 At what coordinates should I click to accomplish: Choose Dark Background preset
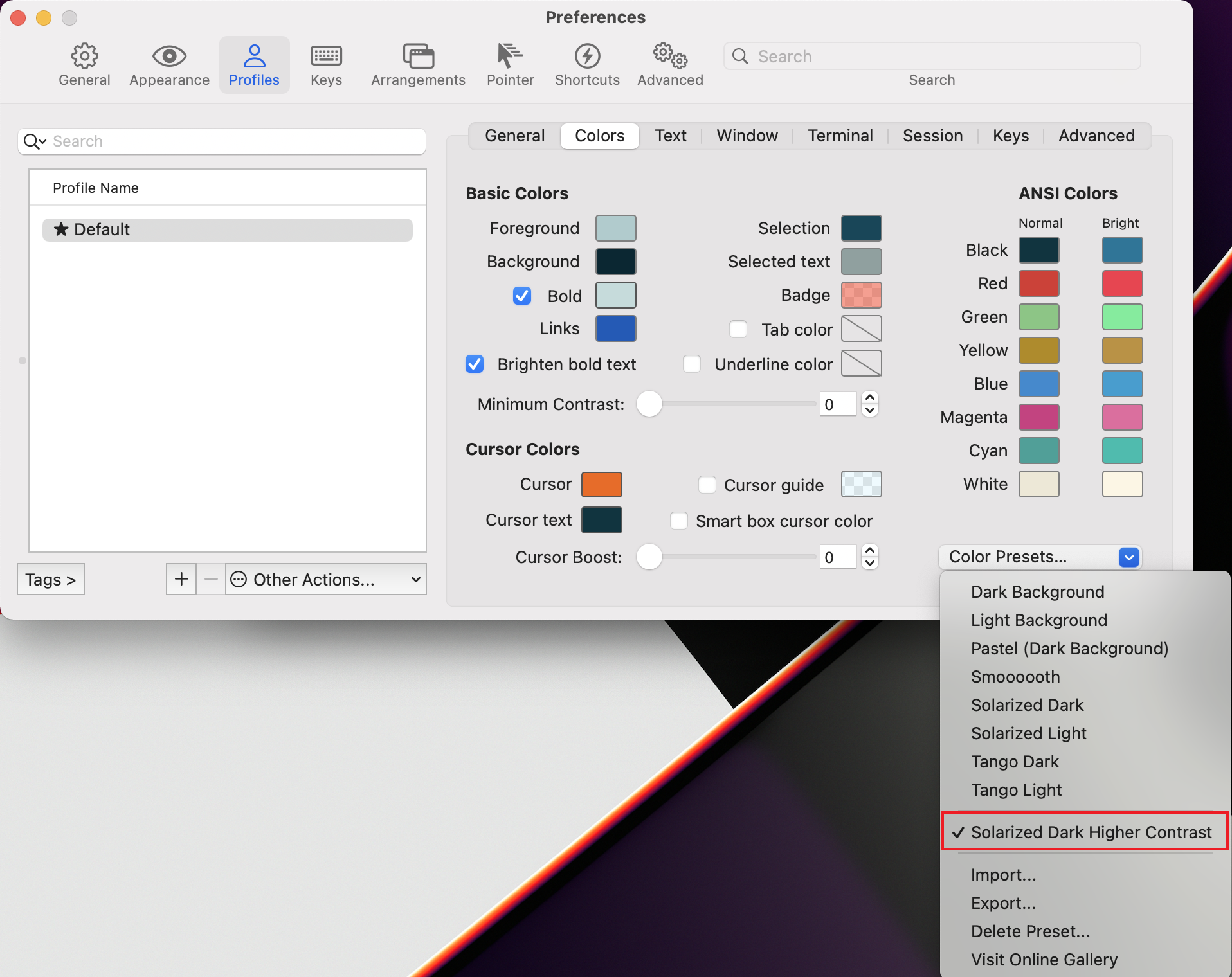pyautogui.click(x=1085, y=591)
